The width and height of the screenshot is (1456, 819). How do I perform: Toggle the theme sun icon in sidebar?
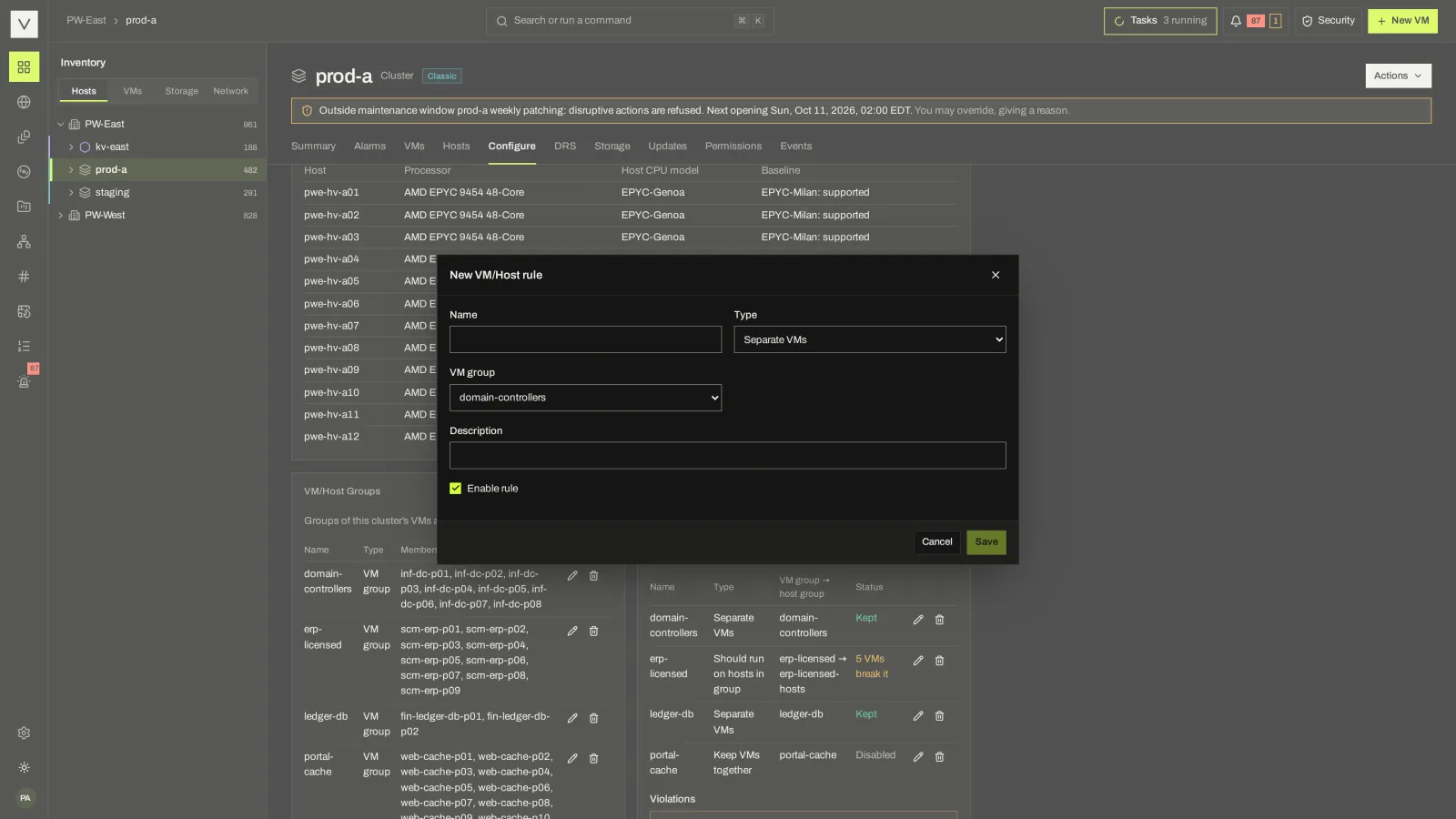click(24, 768)
